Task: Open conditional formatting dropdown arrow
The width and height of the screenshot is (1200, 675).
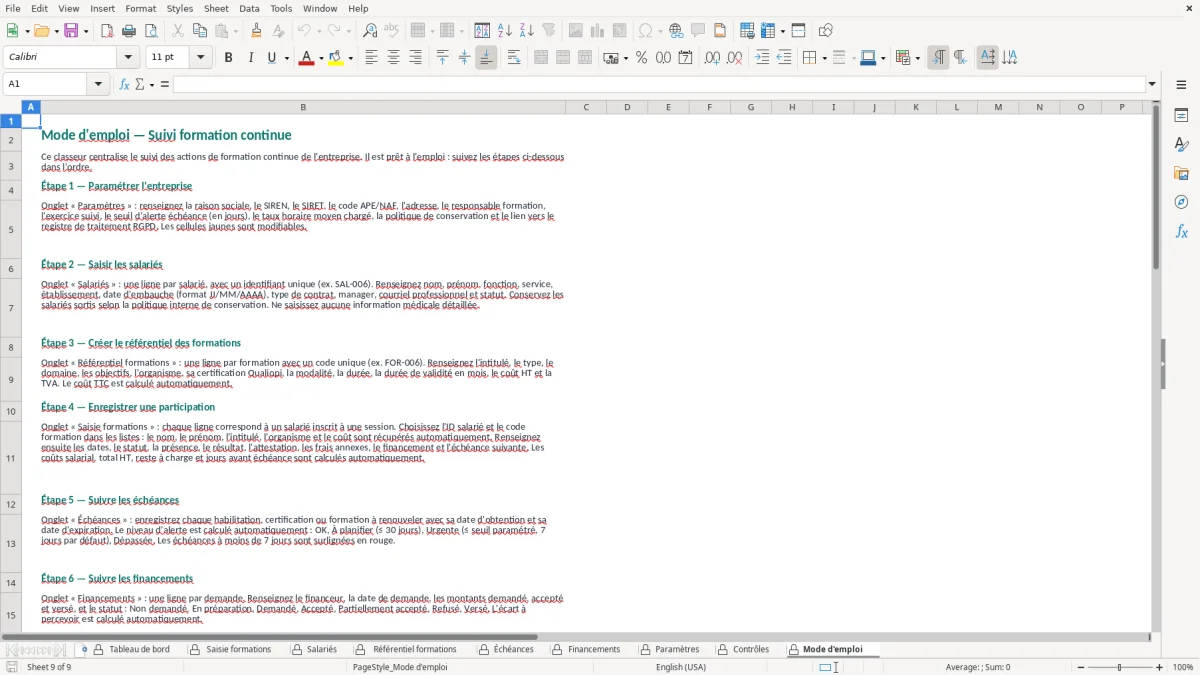Action: tap(917, 58)
